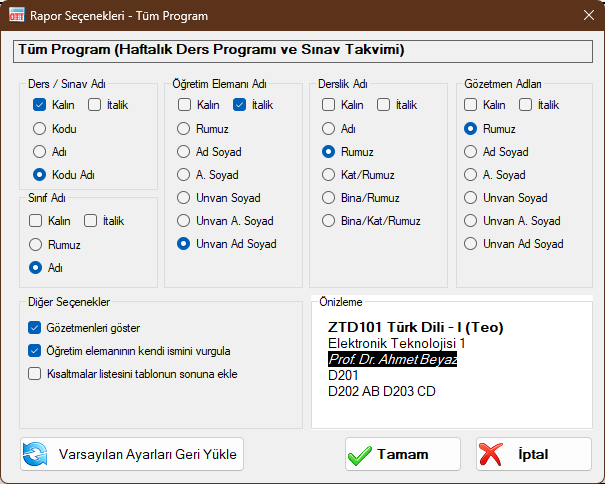
Task: Toggle Gözetmenleri göster checkbox
Action: 35,328
